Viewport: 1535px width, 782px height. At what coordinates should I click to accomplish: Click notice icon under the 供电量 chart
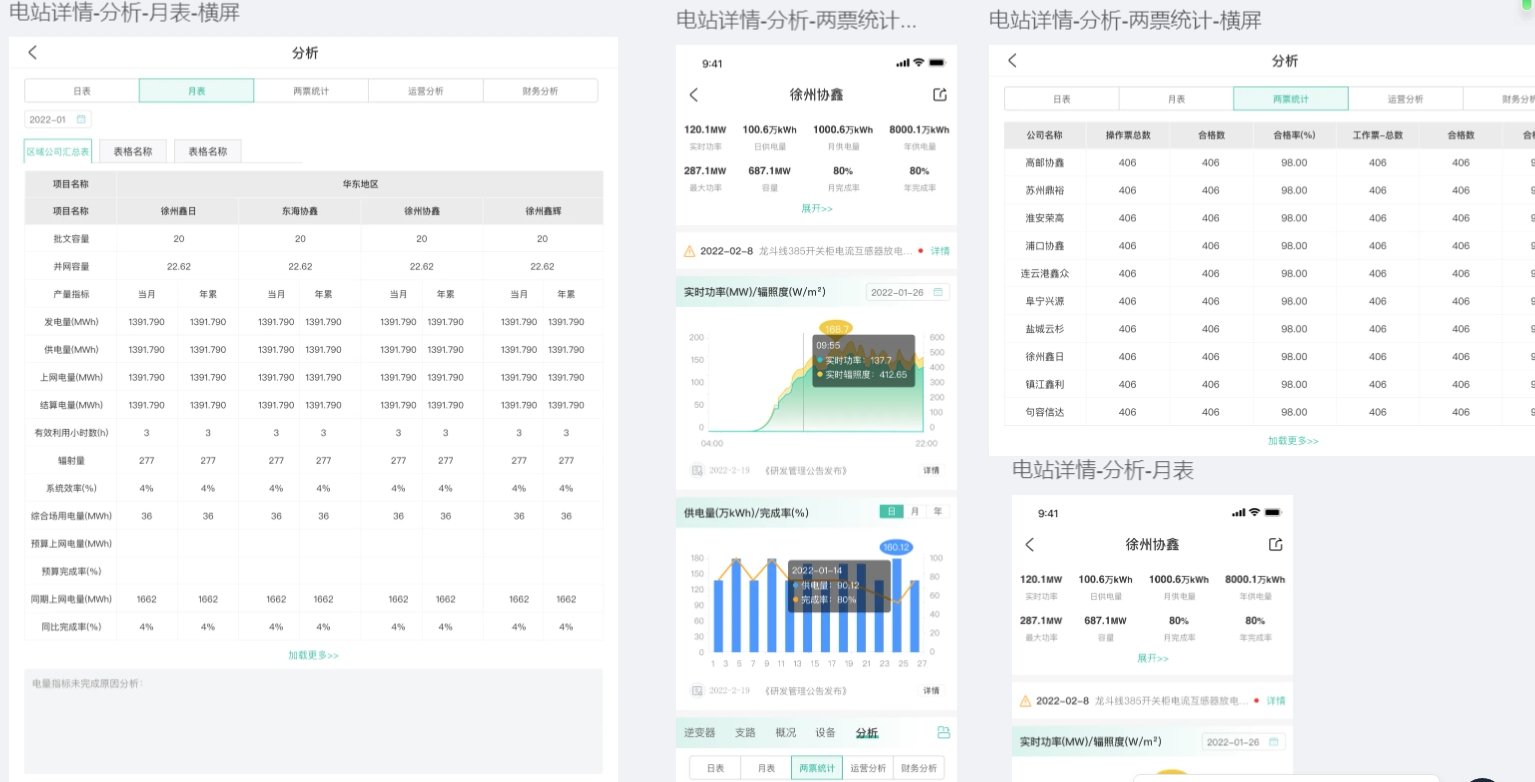tap(697, 691)
